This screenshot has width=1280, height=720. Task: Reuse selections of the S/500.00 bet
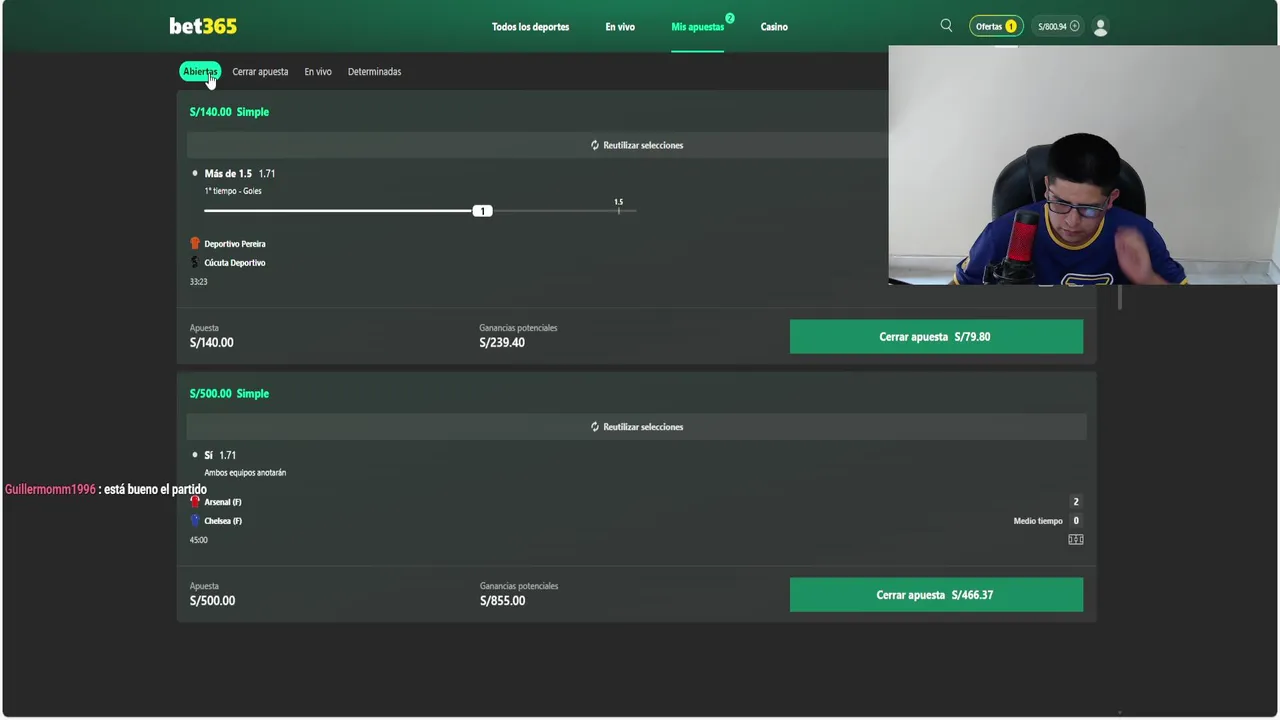point(637,427)
